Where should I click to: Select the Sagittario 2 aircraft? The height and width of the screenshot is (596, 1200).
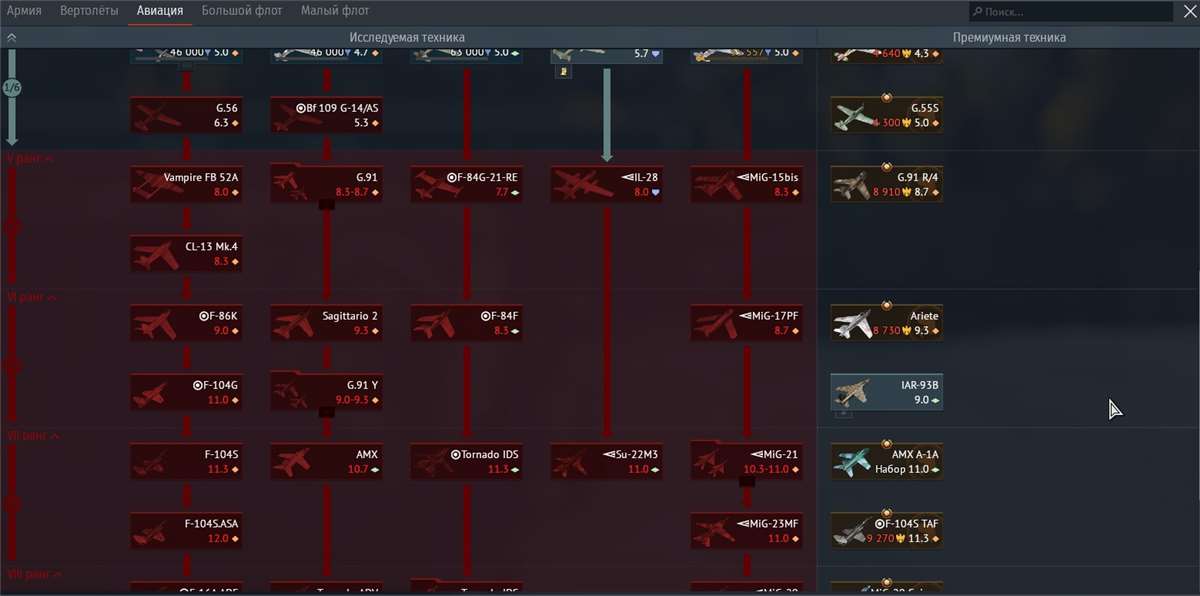coord(326,323)
